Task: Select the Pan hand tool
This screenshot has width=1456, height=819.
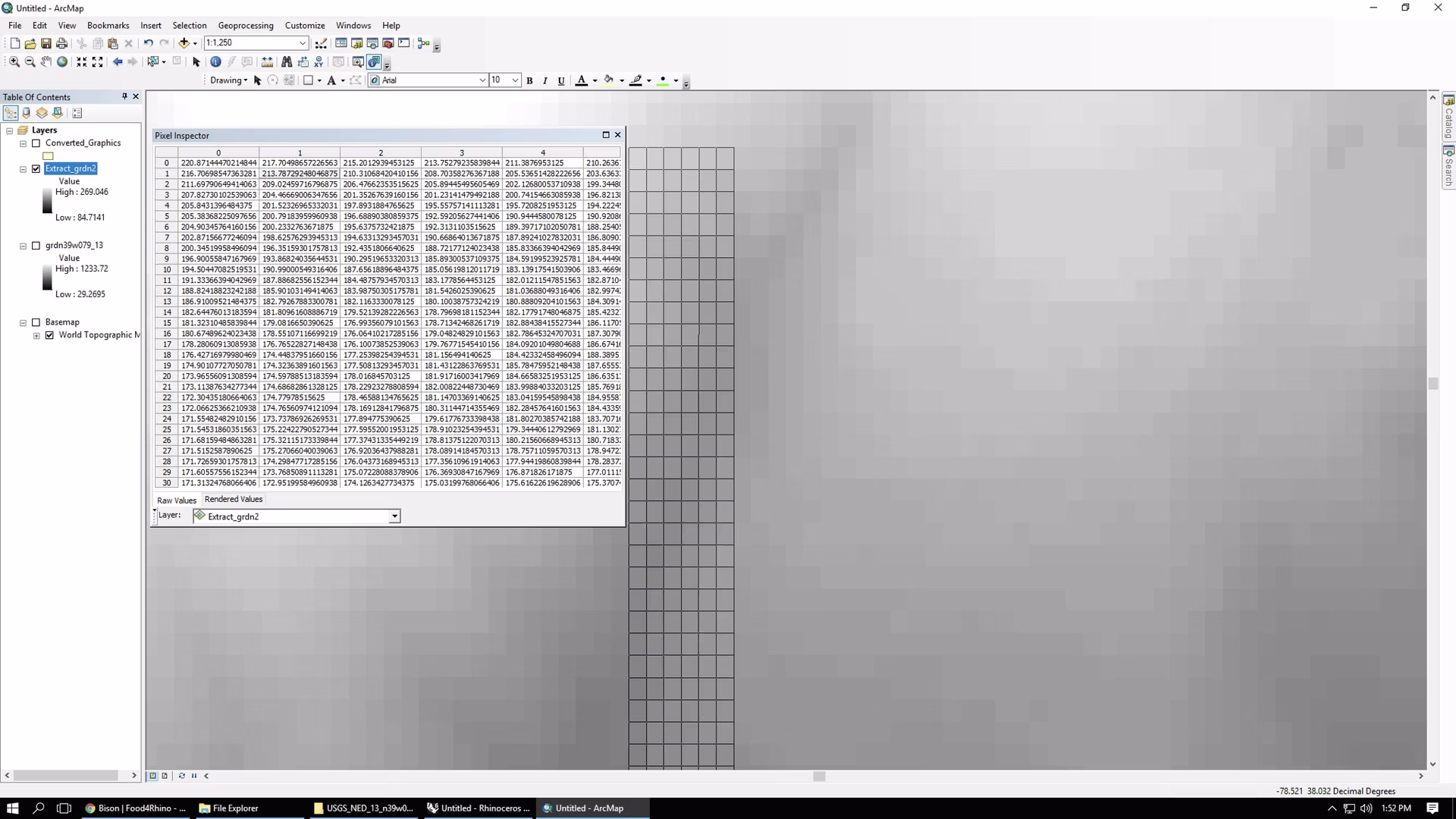Action: click(46, 62)
